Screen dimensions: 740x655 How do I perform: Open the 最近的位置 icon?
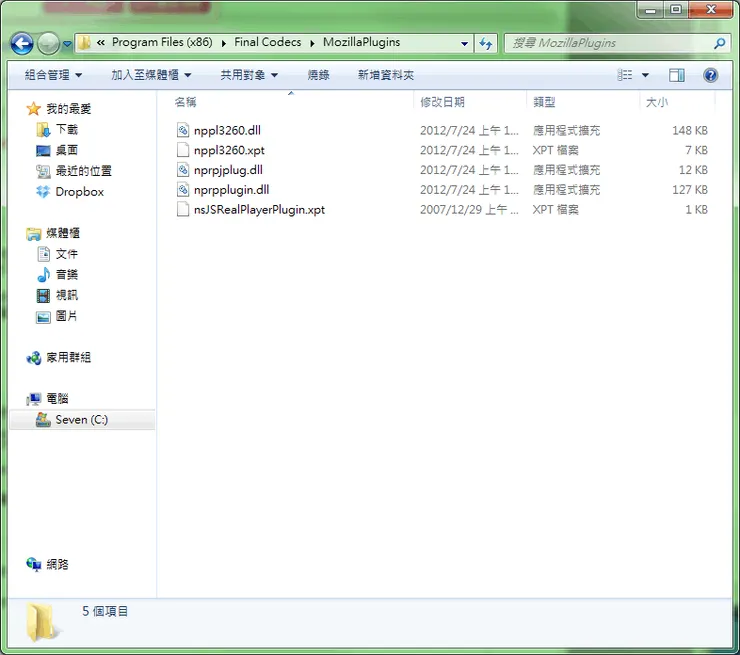(43, 171)
